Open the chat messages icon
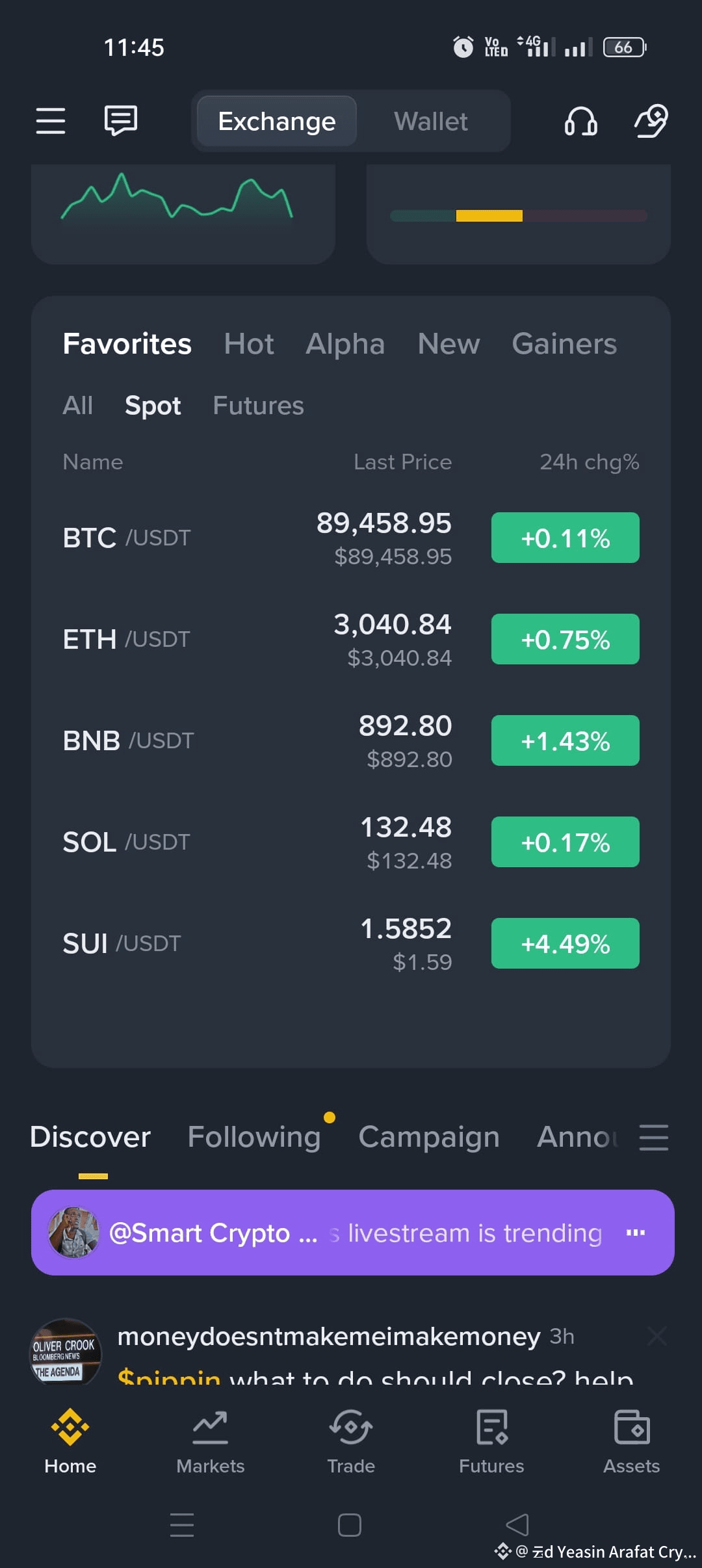Screen dimensions: 702x1568 click(121, 120)
